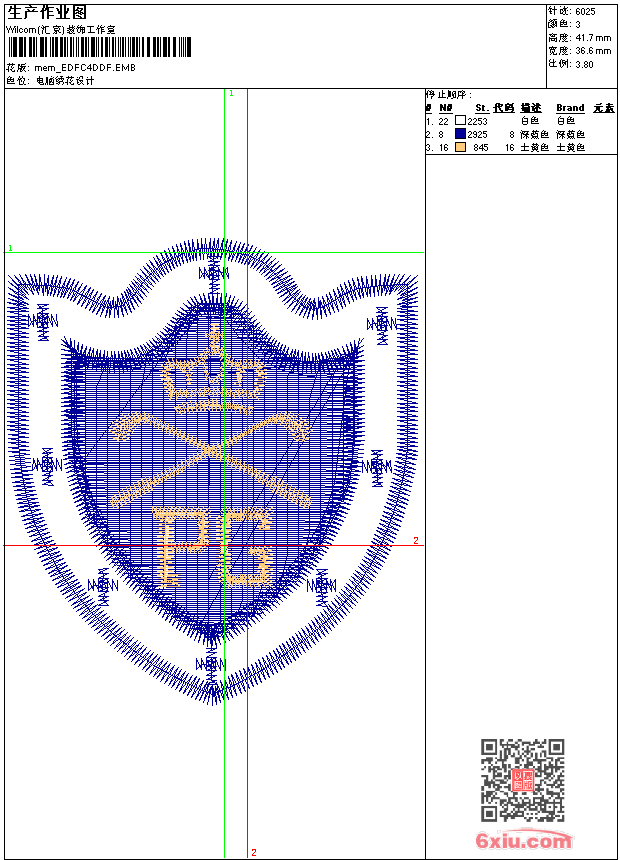Click the title '生产作业图'

(x=47, y=12)
